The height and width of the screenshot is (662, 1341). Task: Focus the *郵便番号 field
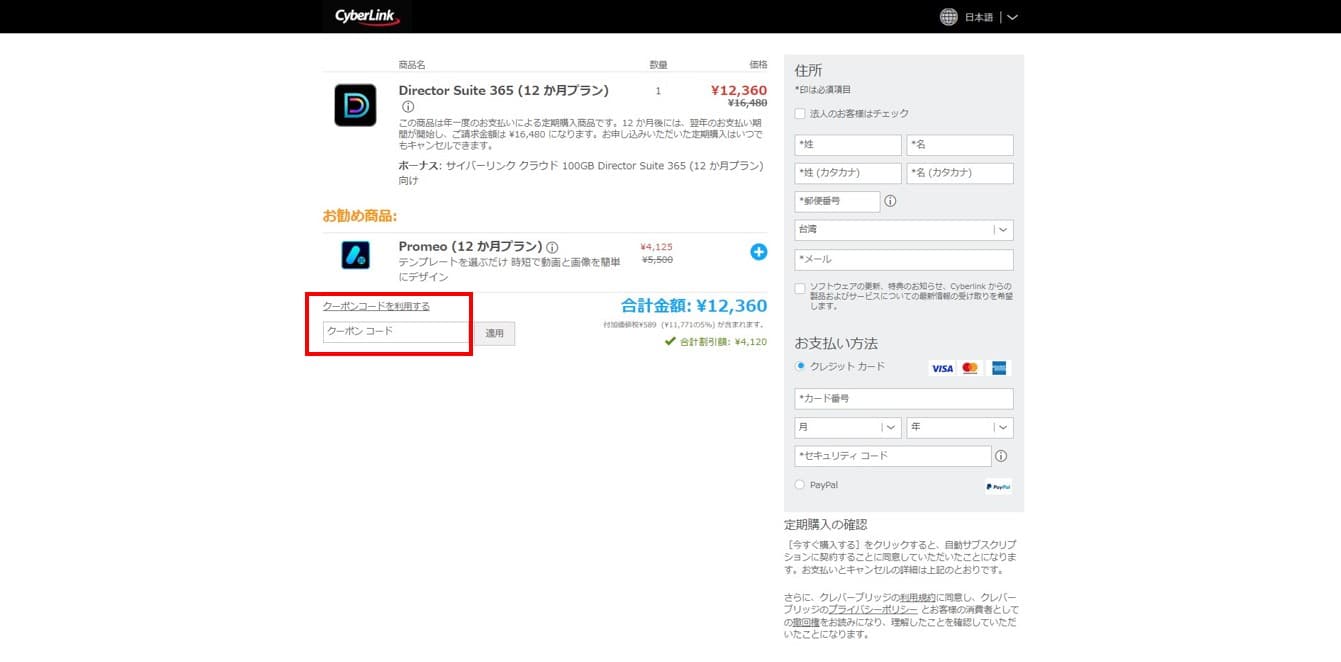(x=837, y=201)
